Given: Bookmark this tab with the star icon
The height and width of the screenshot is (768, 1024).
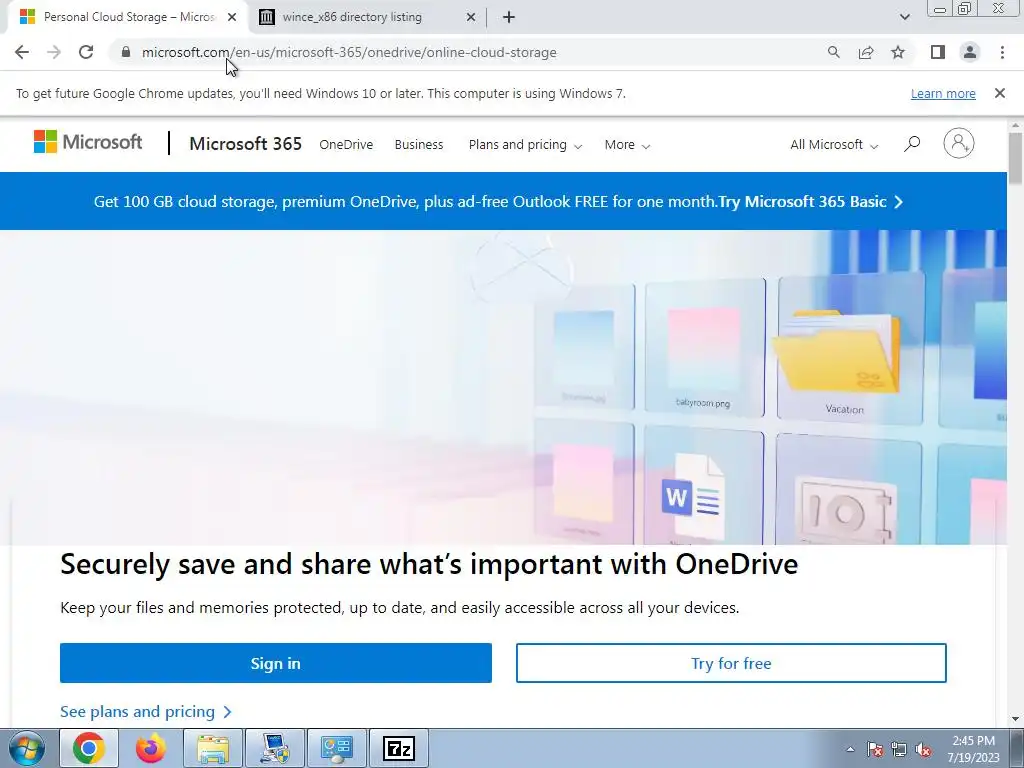Looking at the screenshot, I should (898, 52).
